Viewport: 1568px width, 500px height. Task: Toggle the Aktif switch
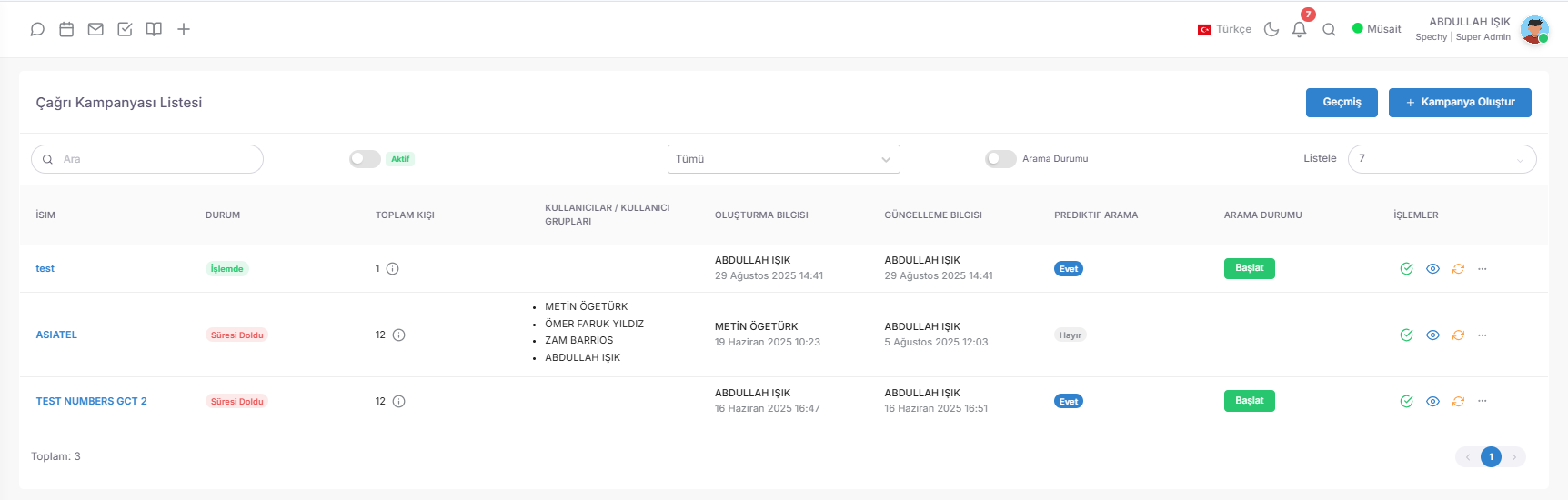(365, 159)
